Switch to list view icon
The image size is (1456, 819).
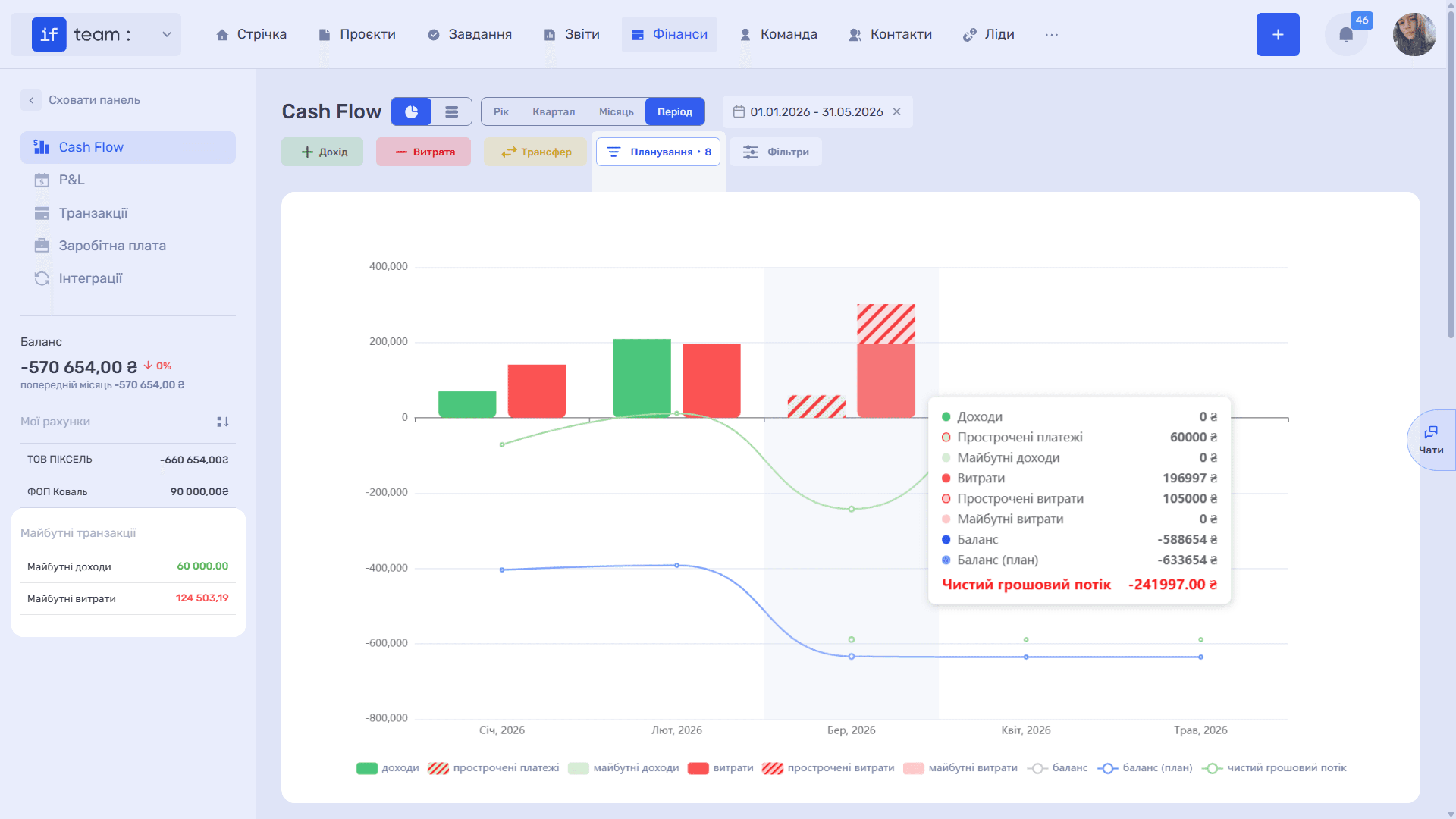pos(451,111)
